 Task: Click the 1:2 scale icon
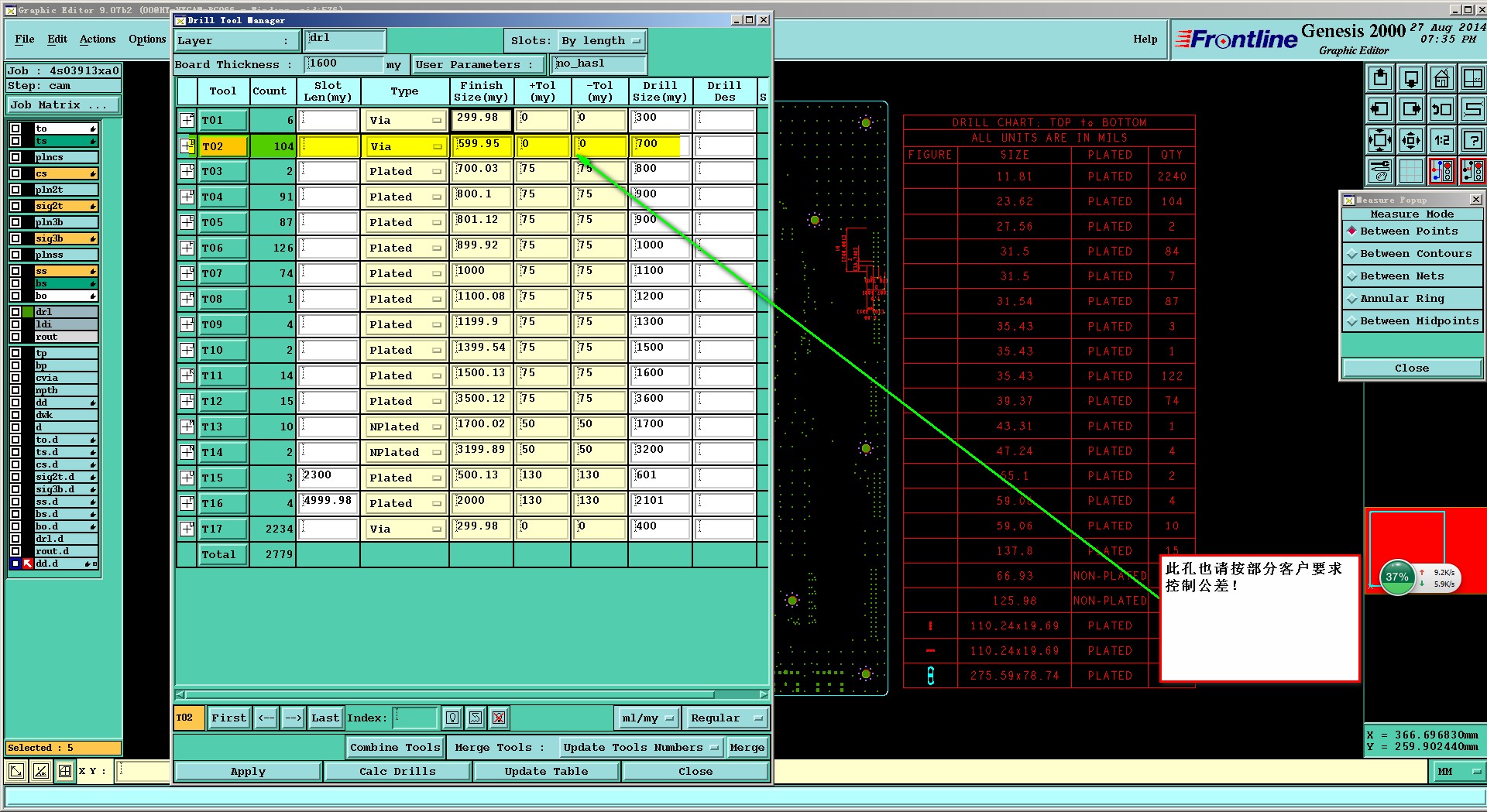click(1441, 140)
